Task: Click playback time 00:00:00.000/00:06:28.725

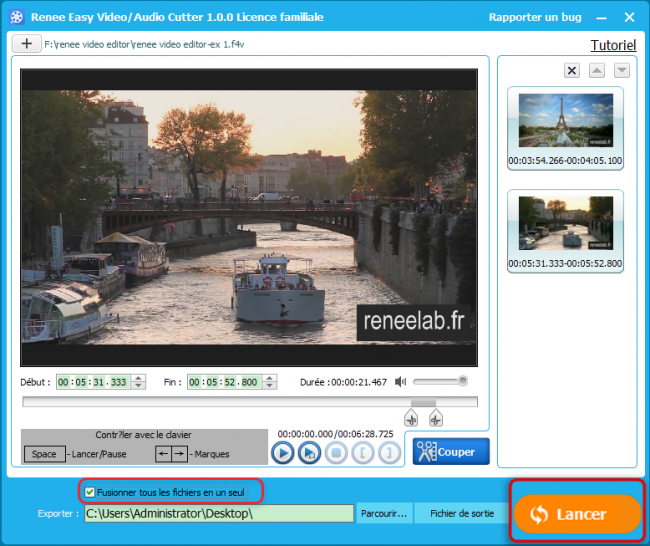Action: (335, 434)
